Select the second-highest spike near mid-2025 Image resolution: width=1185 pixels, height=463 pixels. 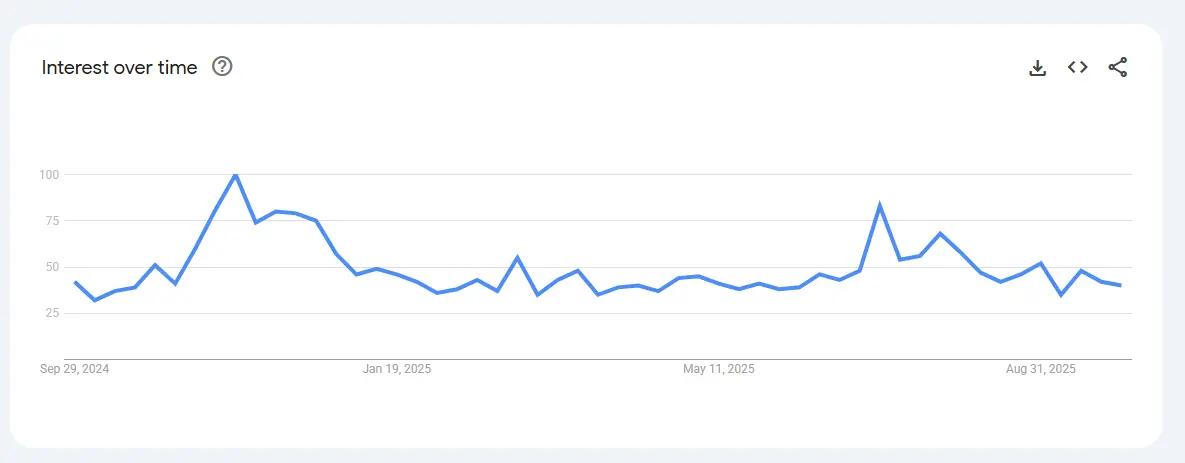(x=879, y=206)
